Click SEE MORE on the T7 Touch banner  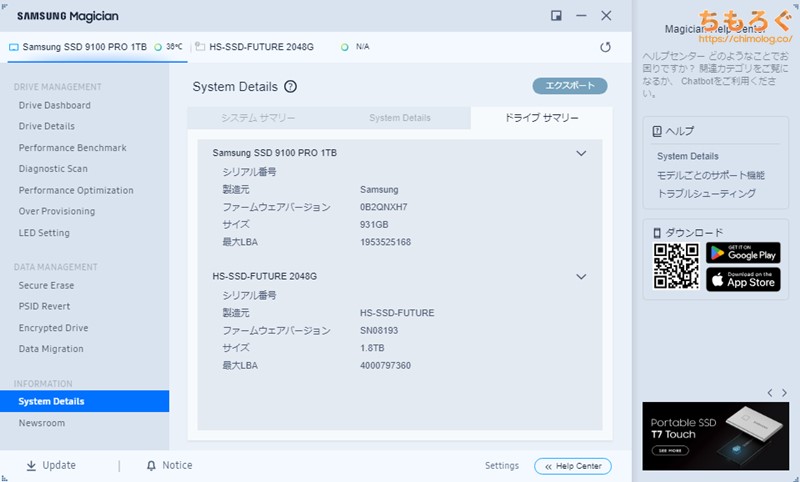click(670, 451)
